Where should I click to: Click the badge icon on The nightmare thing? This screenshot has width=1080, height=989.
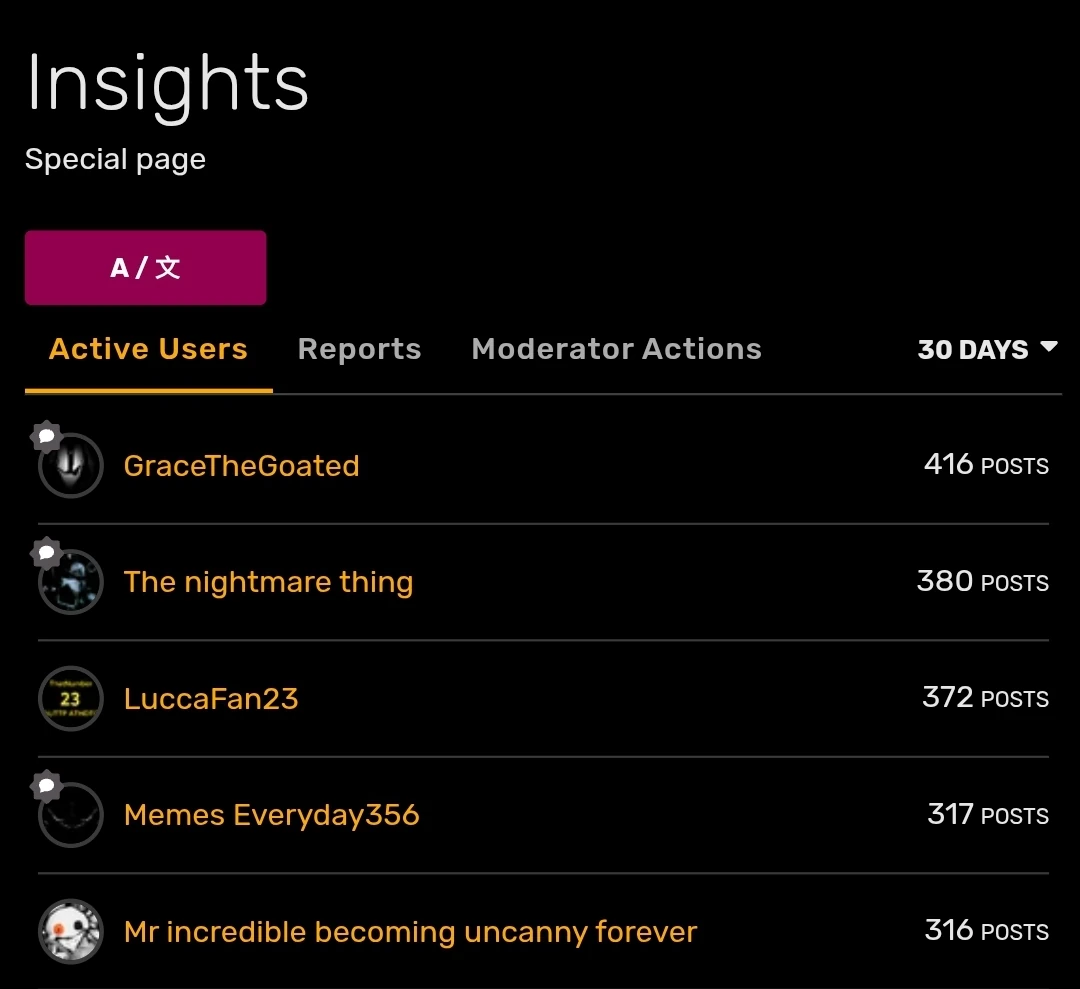(46, 552)
